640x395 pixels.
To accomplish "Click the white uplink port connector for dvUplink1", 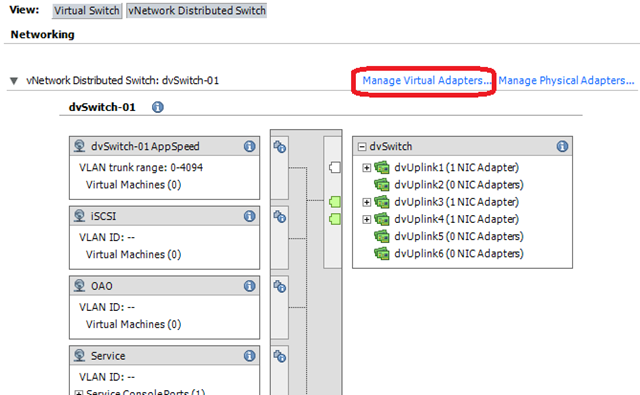I will 335,167.
